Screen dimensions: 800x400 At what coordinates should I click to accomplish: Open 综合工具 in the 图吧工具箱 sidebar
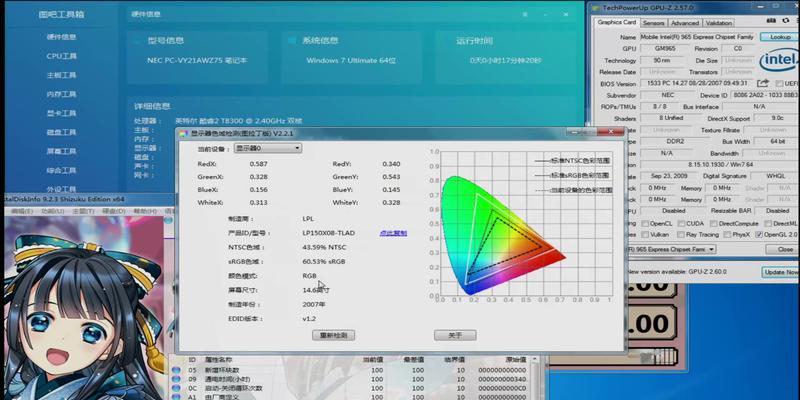click(x=61, y=170)
